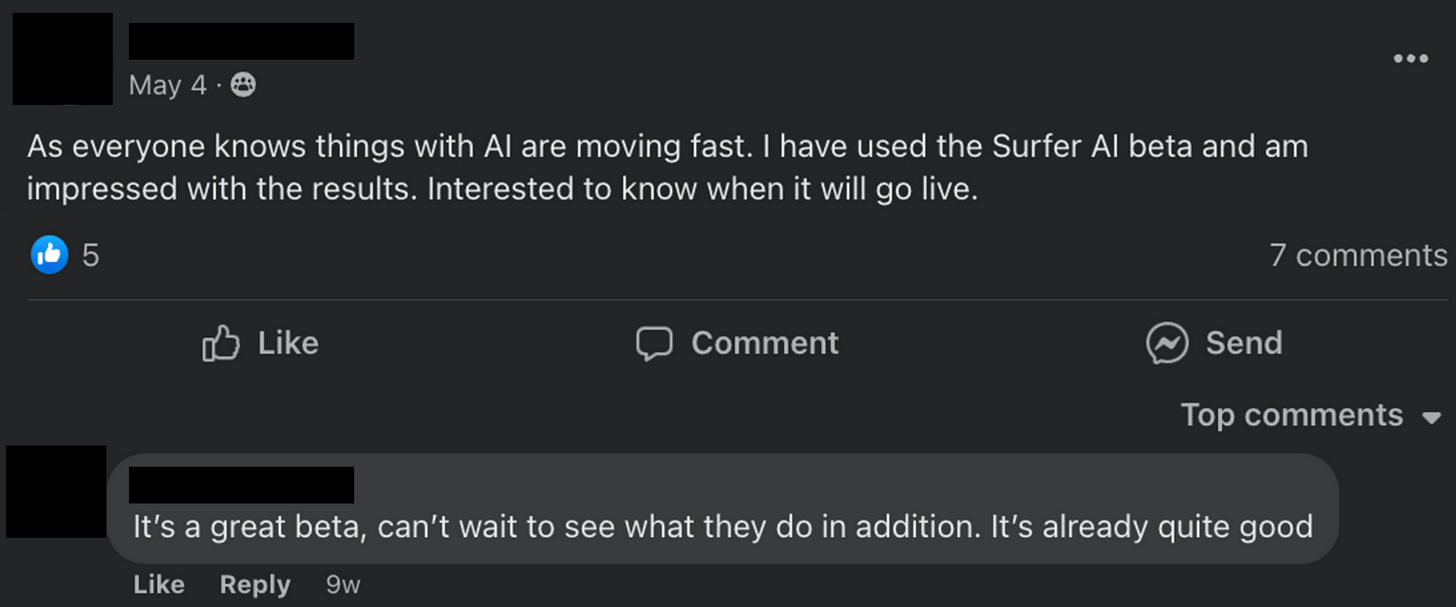The height and width of the screenshot is (607, 1456).
Task: Like the comment about the great beta
Action: pyautogui.click(x=159, y=585)
